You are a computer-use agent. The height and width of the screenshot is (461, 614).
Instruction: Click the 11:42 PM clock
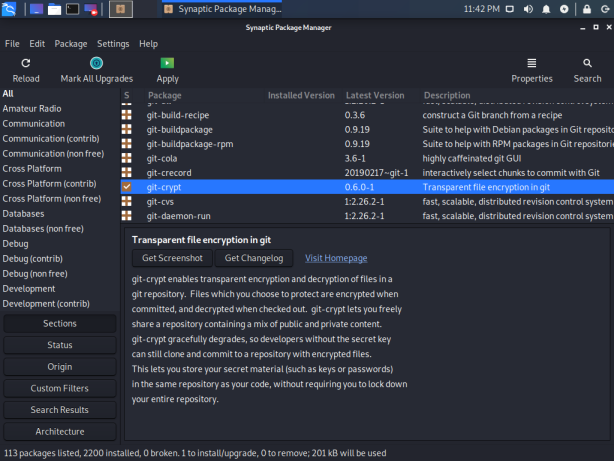click(x=482, y=9)
